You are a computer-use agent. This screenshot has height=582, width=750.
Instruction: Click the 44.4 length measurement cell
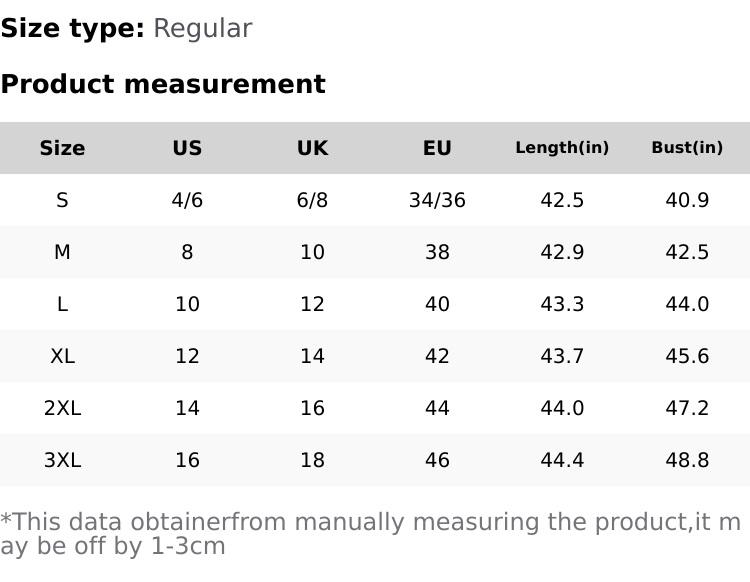coord(562,460)
